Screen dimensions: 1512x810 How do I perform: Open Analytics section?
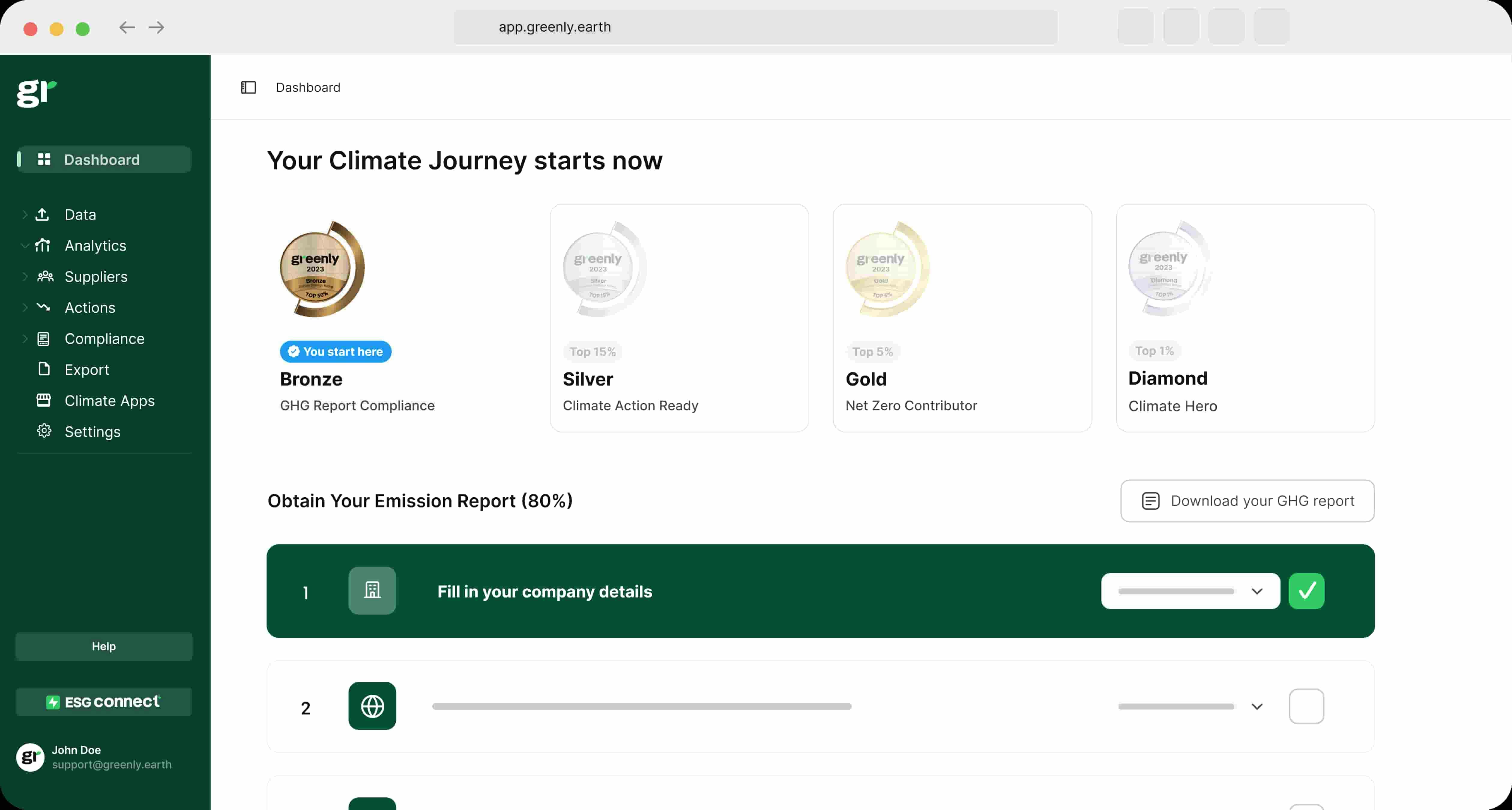(95, 245)
